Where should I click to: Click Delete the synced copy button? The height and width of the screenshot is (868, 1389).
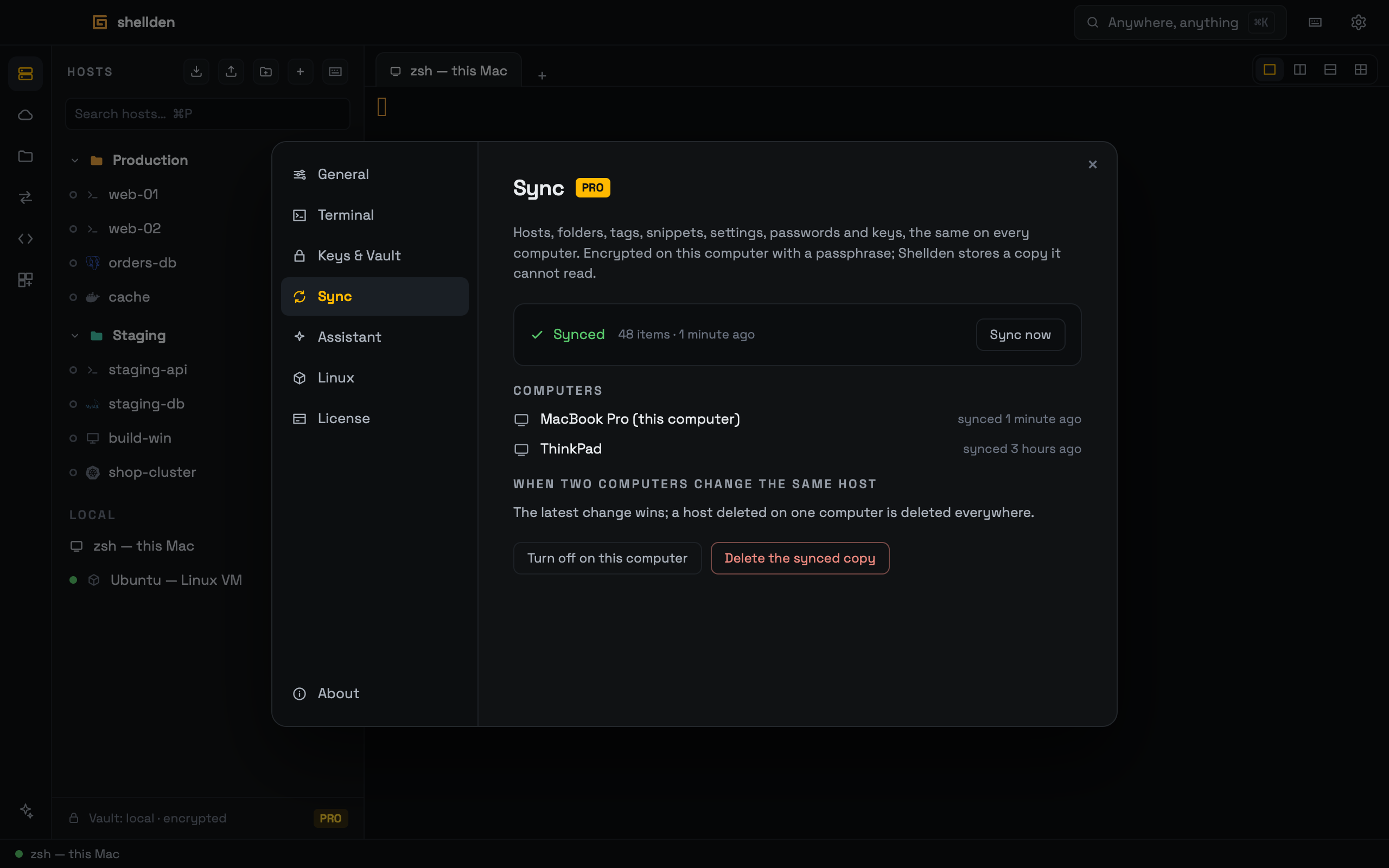tap(800, 558)
